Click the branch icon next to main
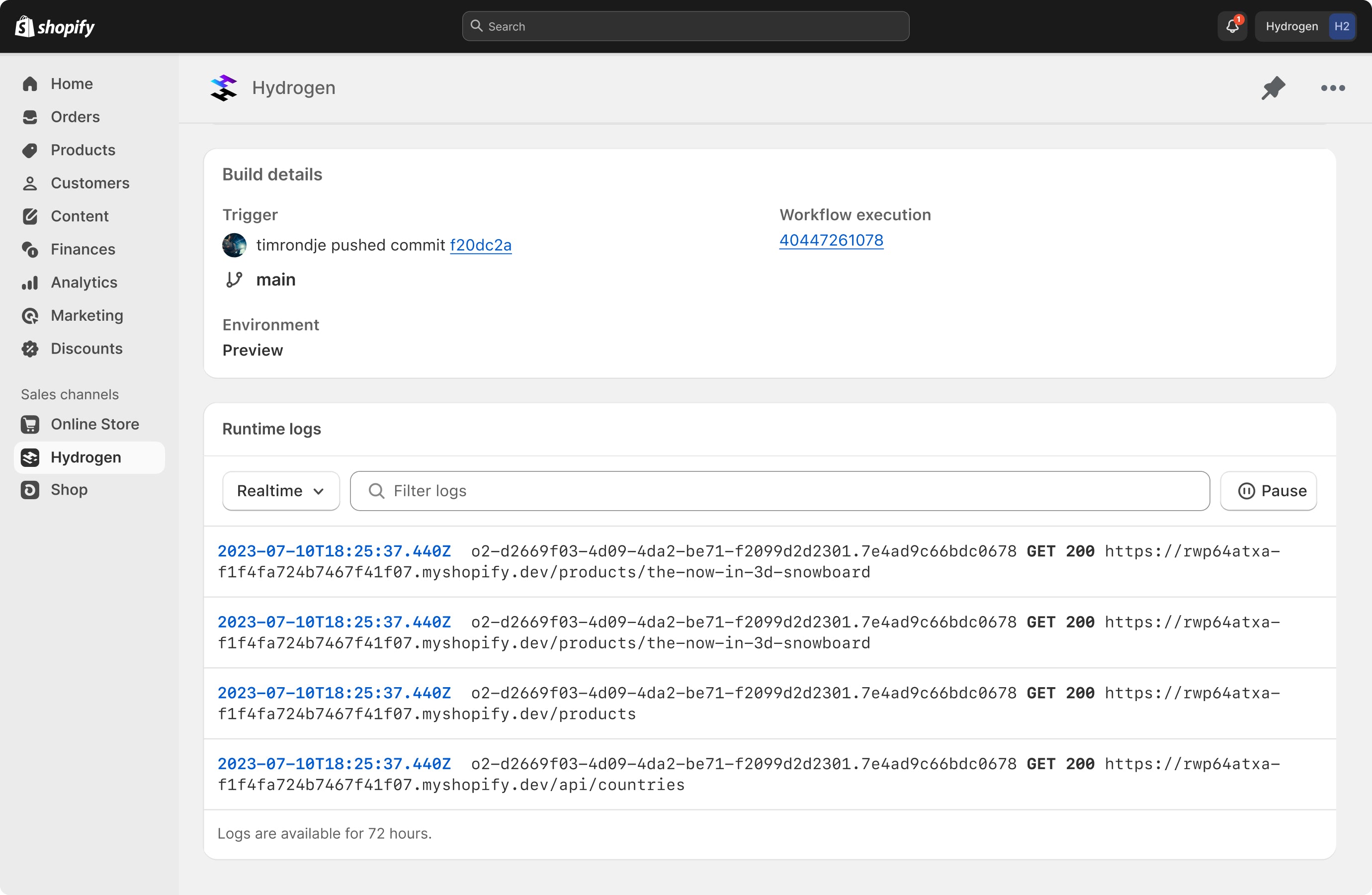This screenshot has width=1372, height=895. 234,279
